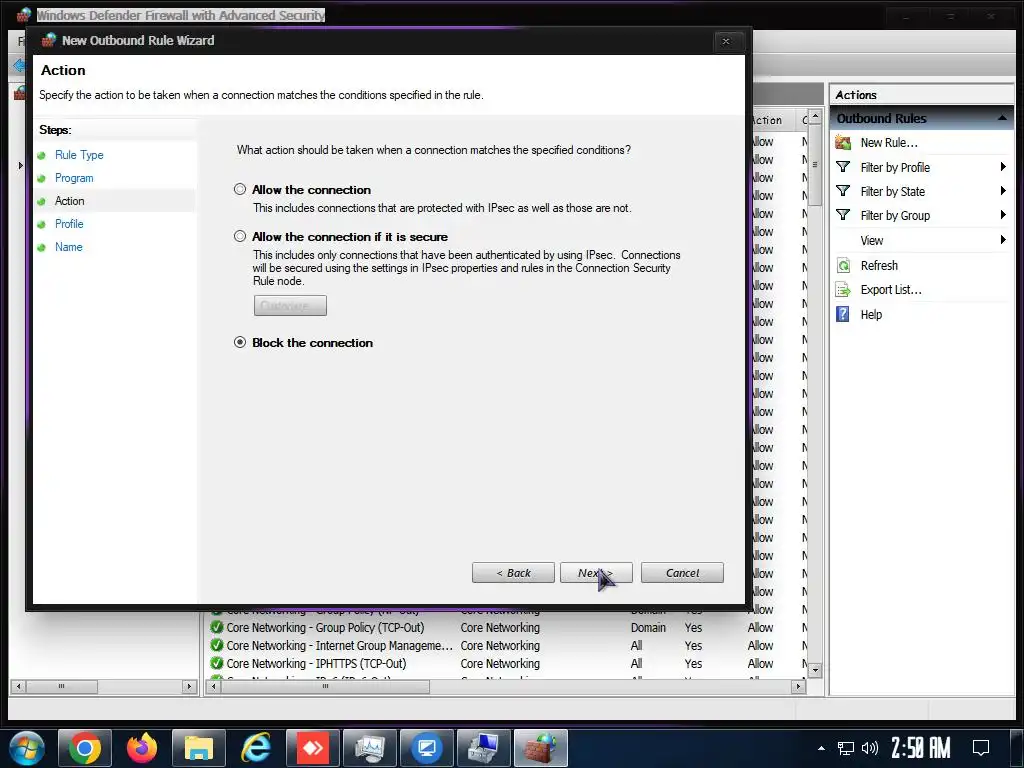1024x768 pixels.
Task: Open the computer management taskbar icon
Action: tap(483, 748)
